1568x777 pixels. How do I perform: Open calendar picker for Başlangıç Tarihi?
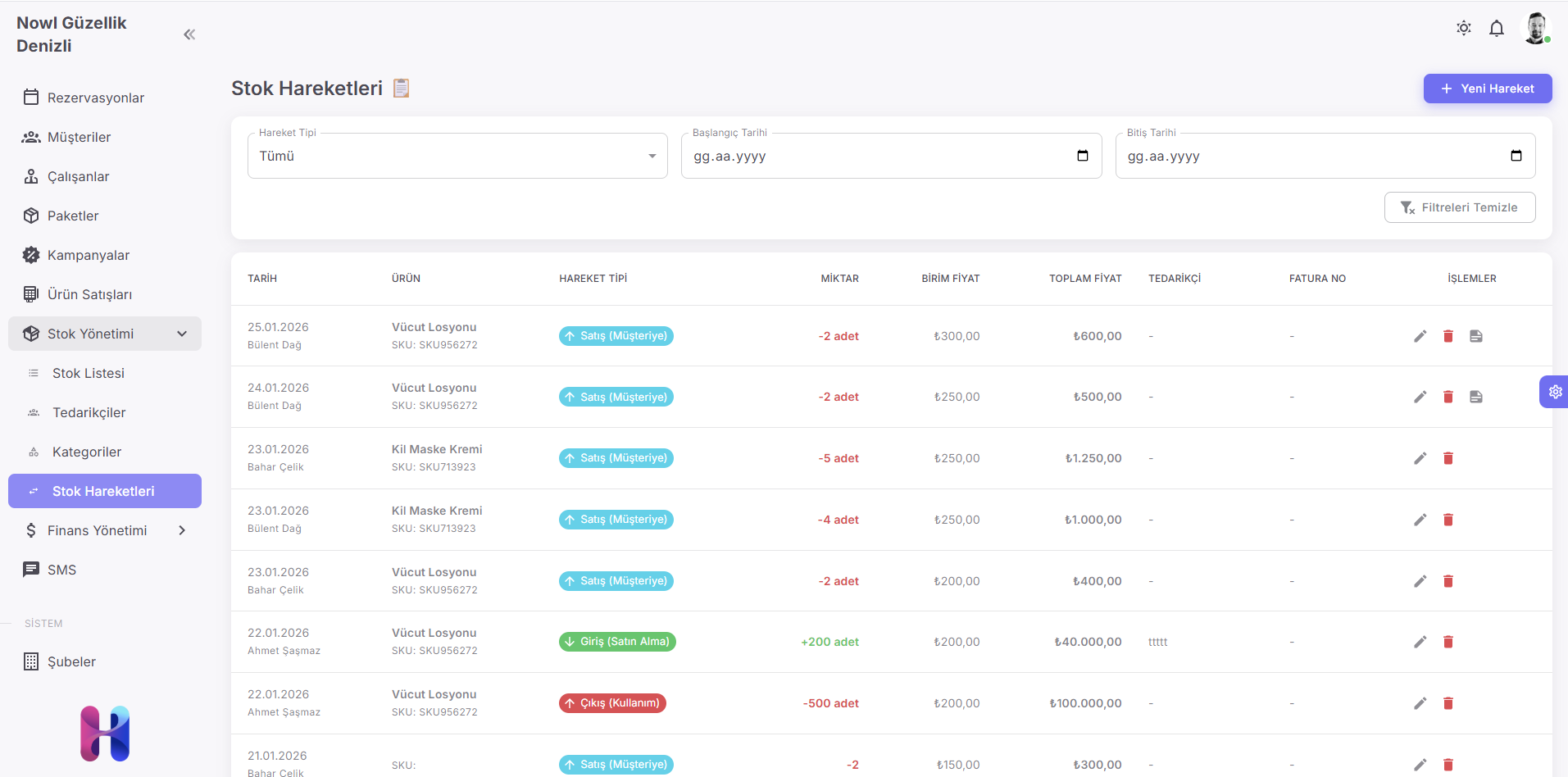[1083, 156]
